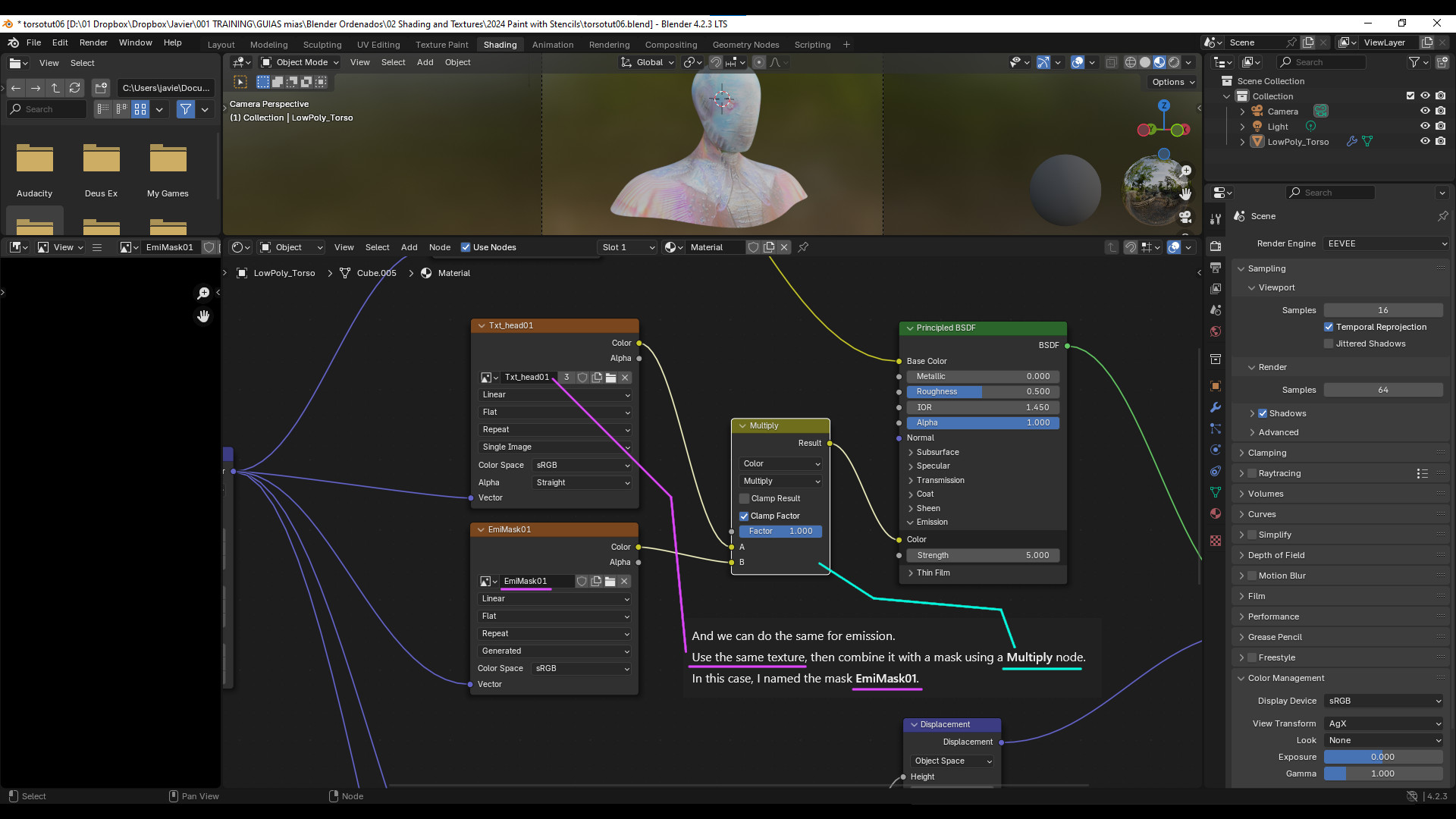Open the UV Editing workspace tab
1456x819 pixels.
click(x=378, y=45)
